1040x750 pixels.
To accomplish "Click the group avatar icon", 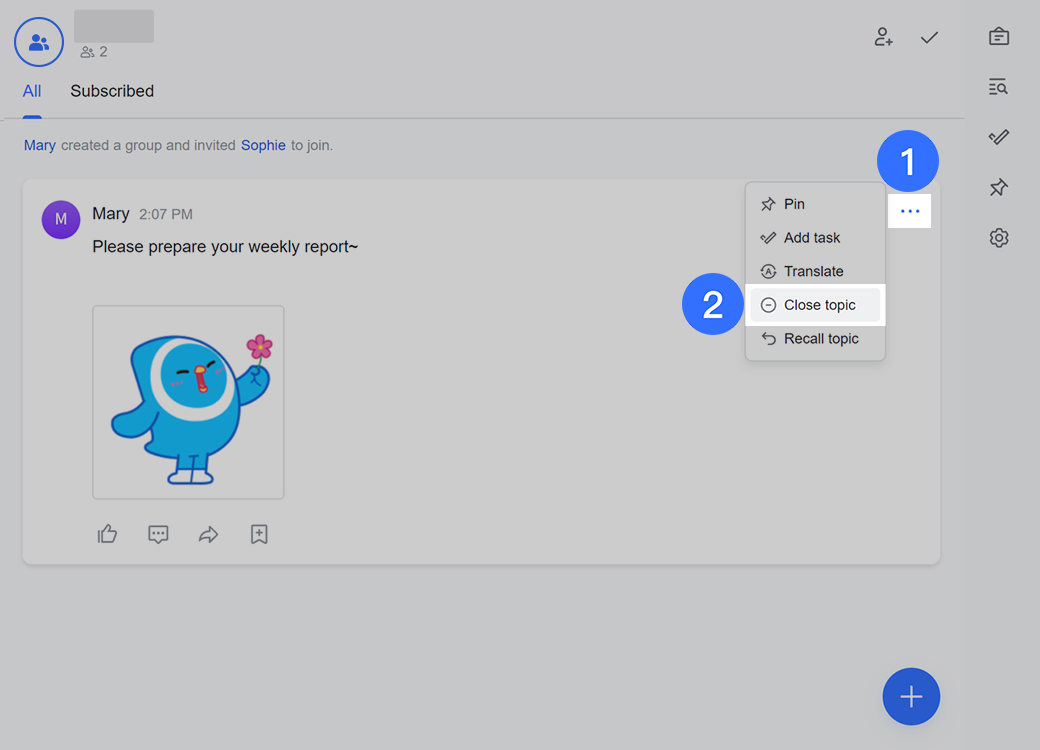I will pos(39,42).
